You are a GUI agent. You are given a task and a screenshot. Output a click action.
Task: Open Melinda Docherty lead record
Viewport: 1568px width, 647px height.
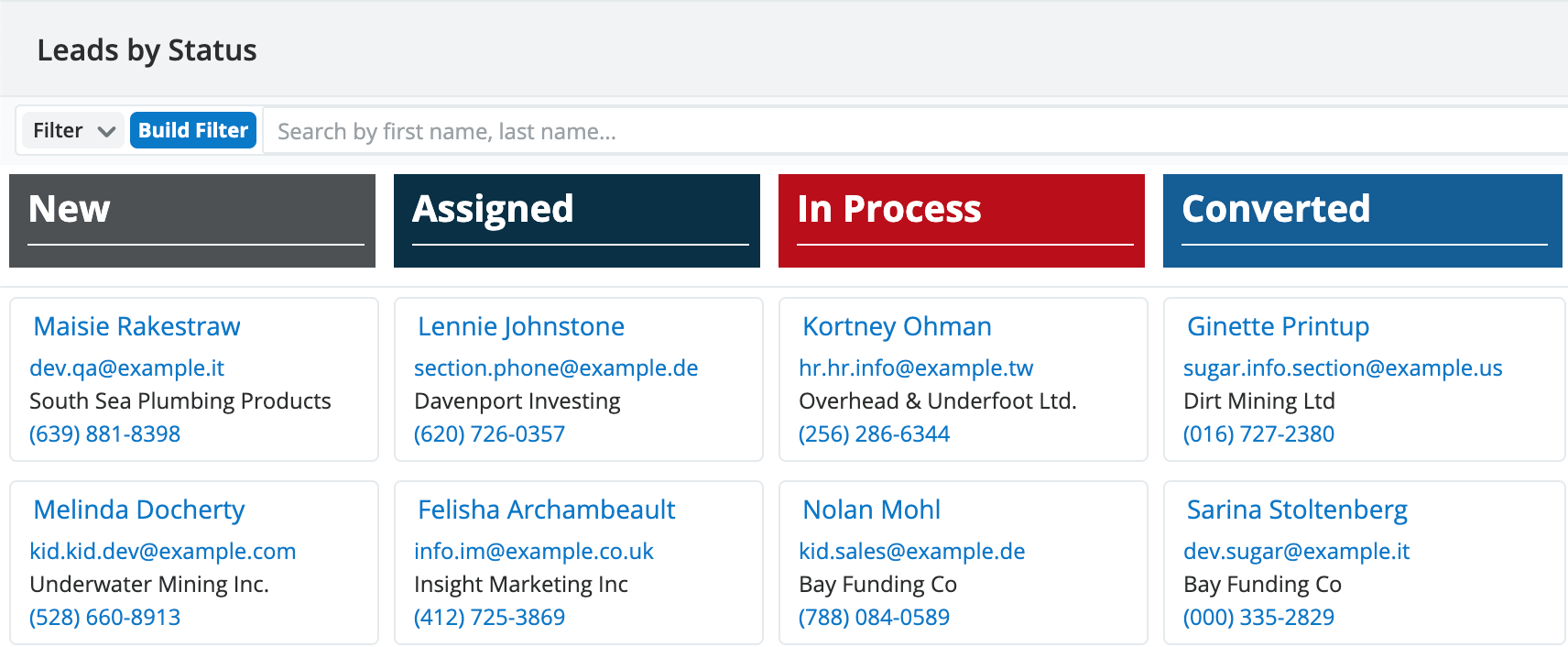tap(139, 510)
